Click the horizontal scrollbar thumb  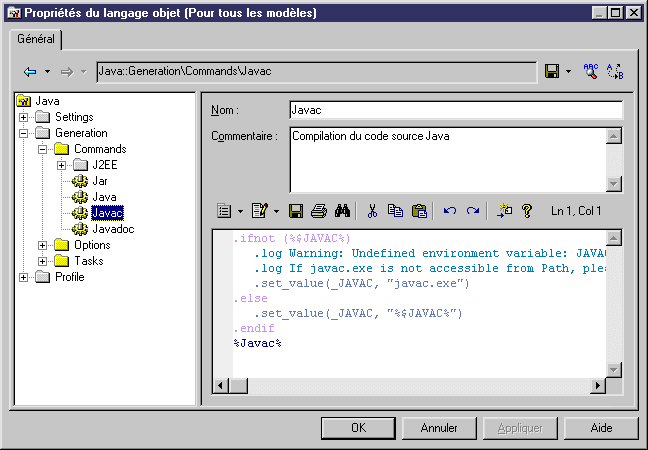tap(238, 386)
